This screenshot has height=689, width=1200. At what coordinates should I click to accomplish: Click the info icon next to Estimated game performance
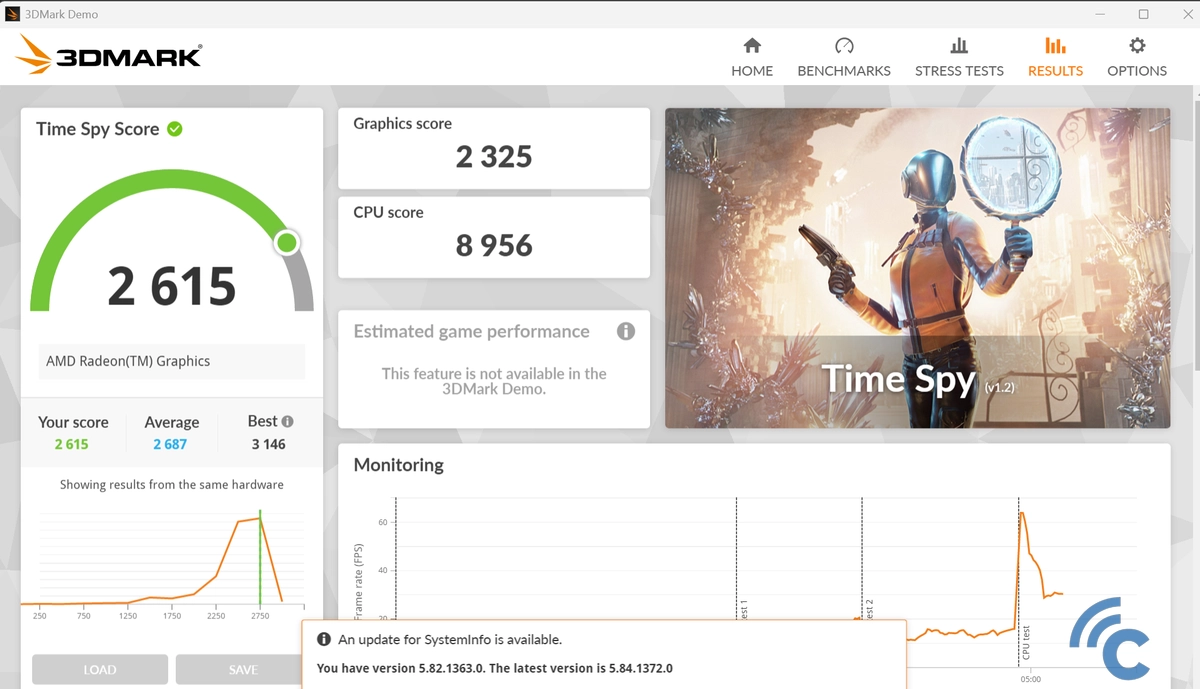click(626, 331)
